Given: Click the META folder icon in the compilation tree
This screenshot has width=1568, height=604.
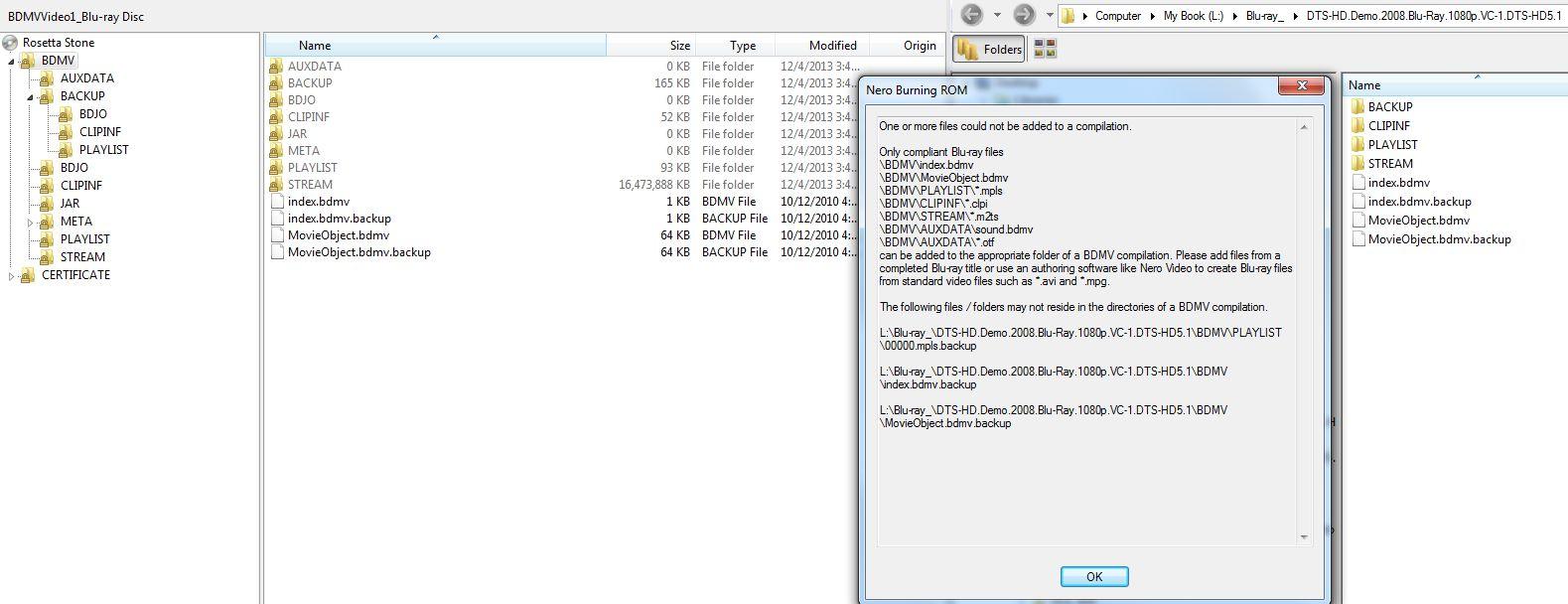Looking at the screenshot, I should point(47,222).
